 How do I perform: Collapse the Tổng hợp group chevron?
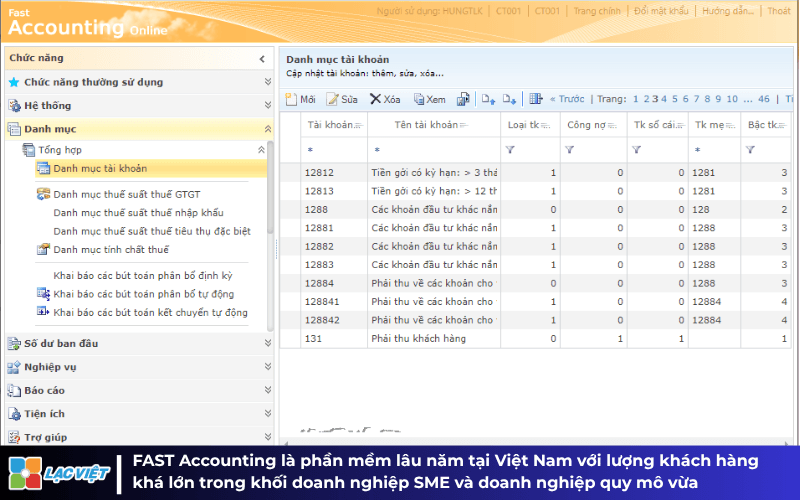pos(261,149)
